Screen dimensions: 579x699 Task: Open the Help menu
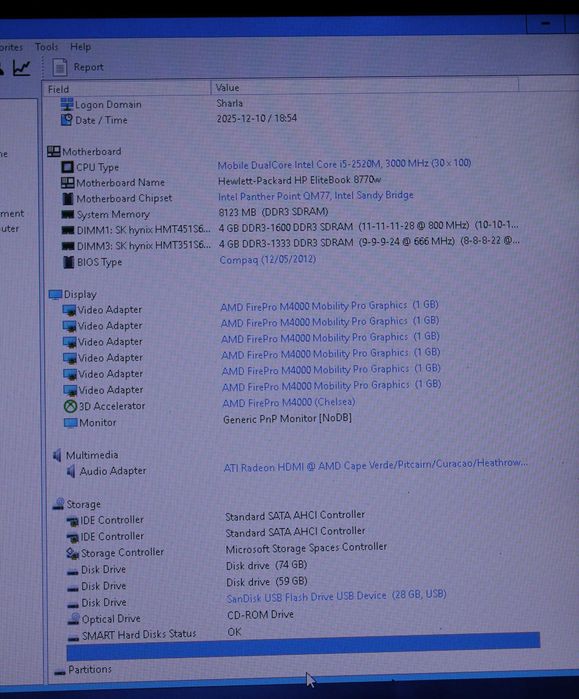click(80, 47)
